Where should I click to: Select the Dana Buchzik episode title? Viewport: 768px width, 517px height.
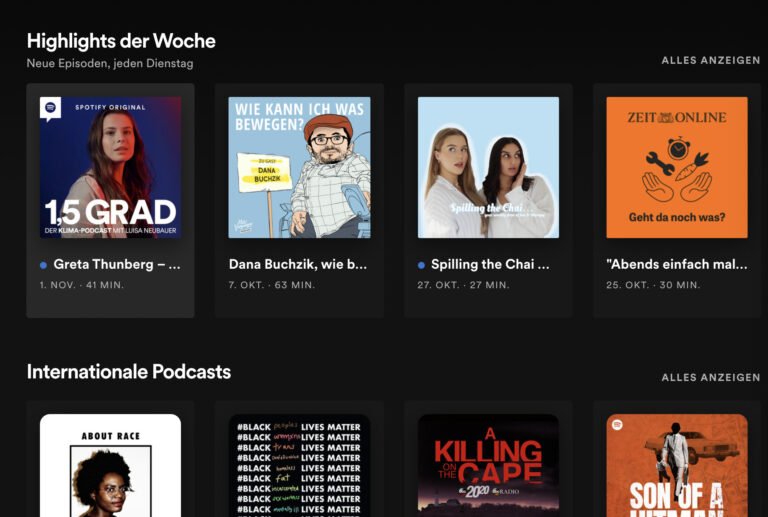(298, 264)
